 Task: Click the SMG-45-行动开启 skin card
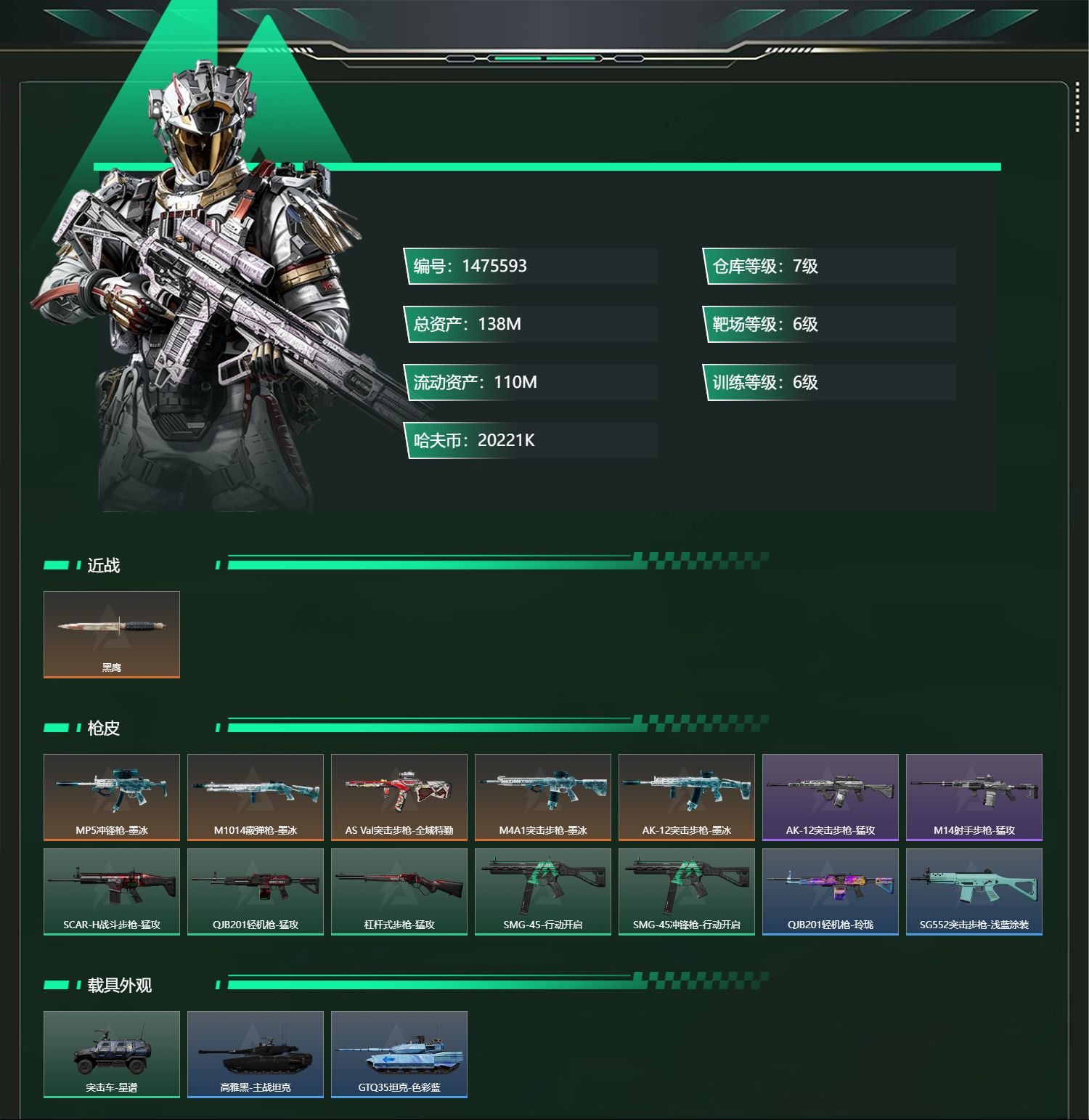coord(543,892)
